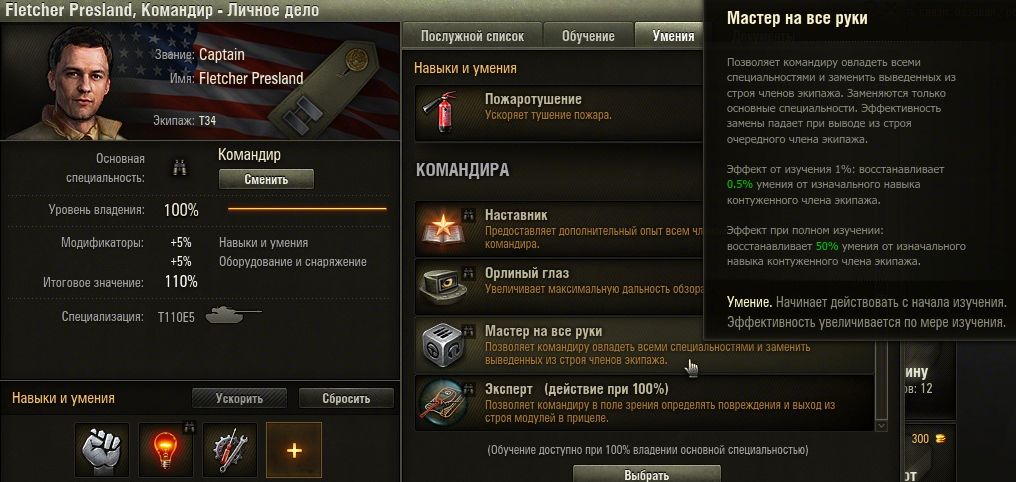
Task: Click the skills list scrollbar down arrow
Action: point(881,425)
